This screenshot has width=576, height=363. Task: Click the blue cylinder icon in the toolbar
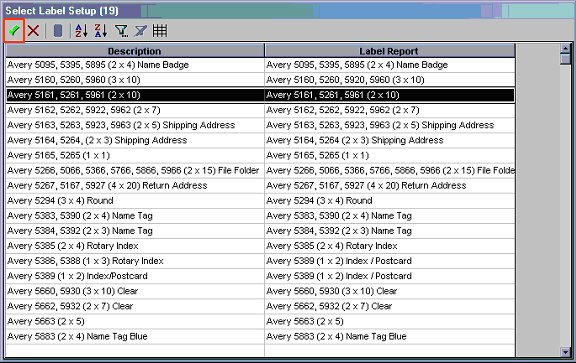[58, 30]
